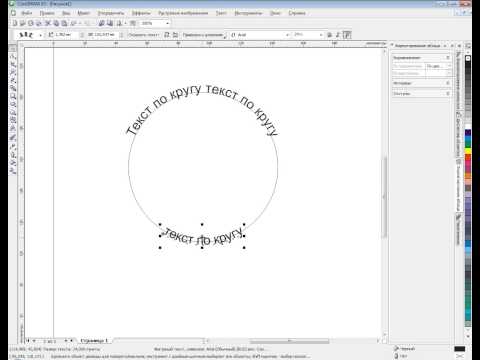This screenshot has width=480, height=360.
Task: Click the Import icon
Action: [102, 23]
